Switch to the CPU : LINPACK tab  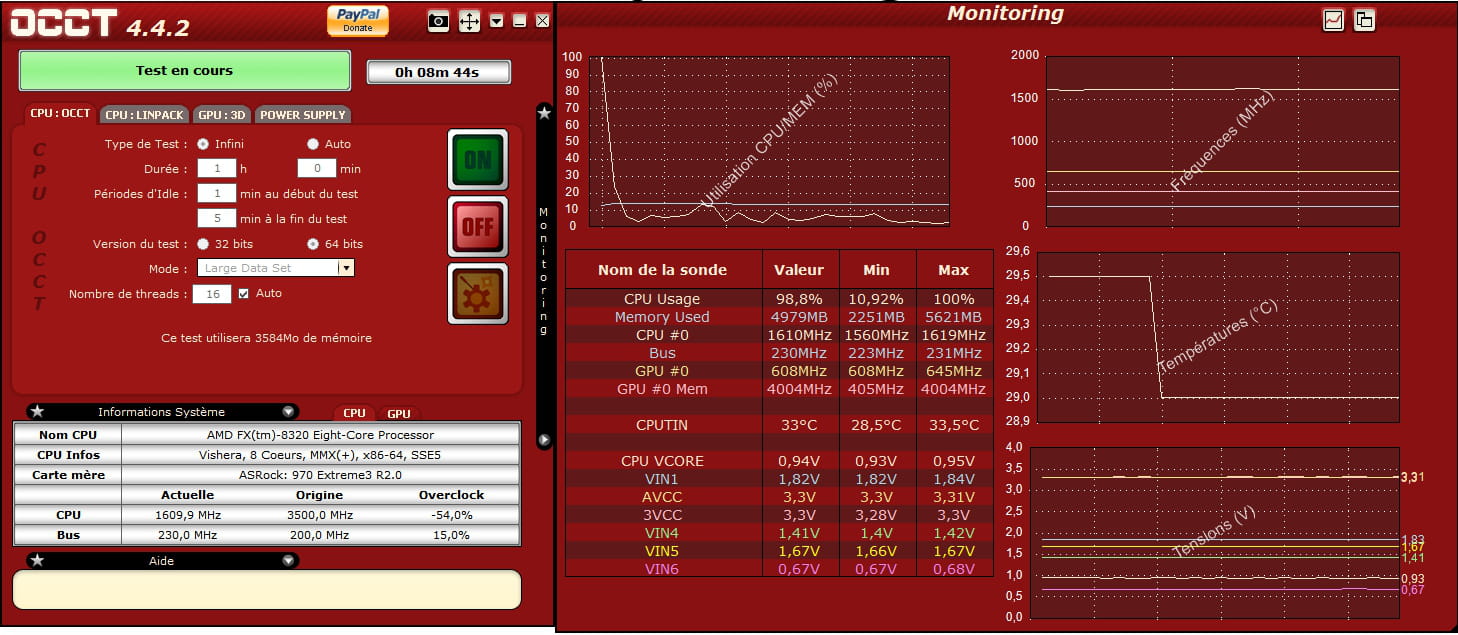145,115
